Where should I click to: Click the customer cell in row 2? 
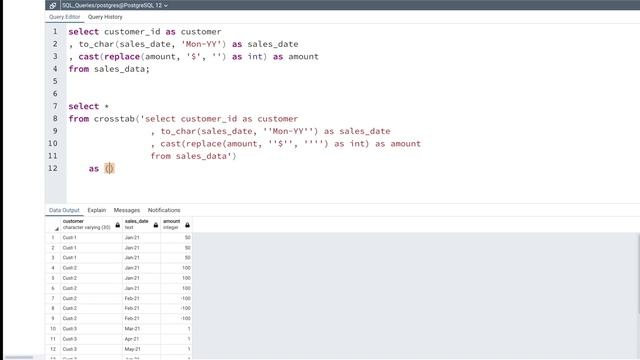(x=91, y=248)
